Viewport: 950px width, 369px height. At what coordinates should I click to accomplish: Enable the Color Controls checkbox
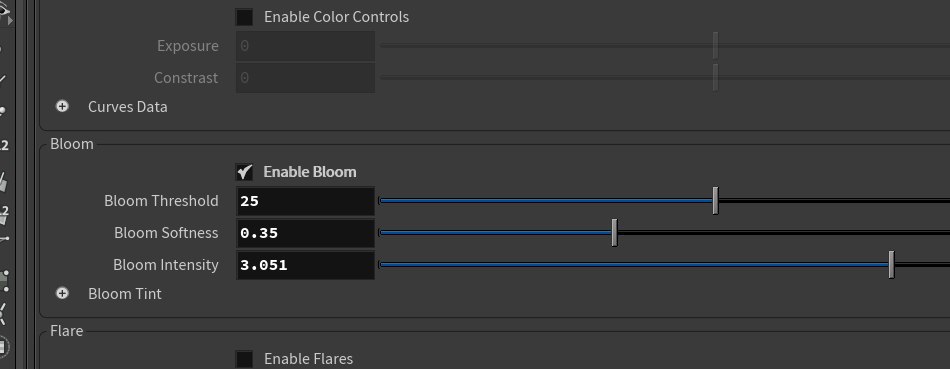244,17
